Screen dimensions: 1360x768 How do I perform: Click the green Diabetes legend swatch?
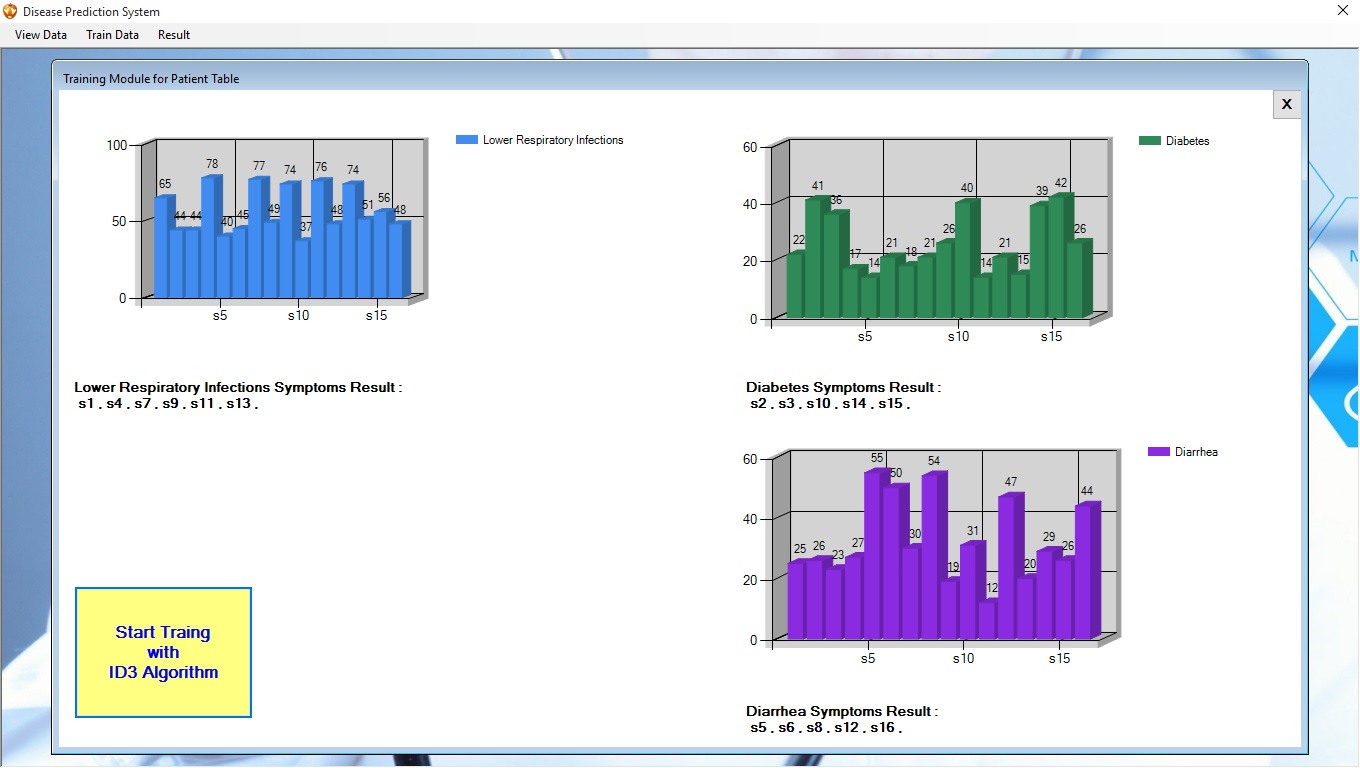point(1149,141)
